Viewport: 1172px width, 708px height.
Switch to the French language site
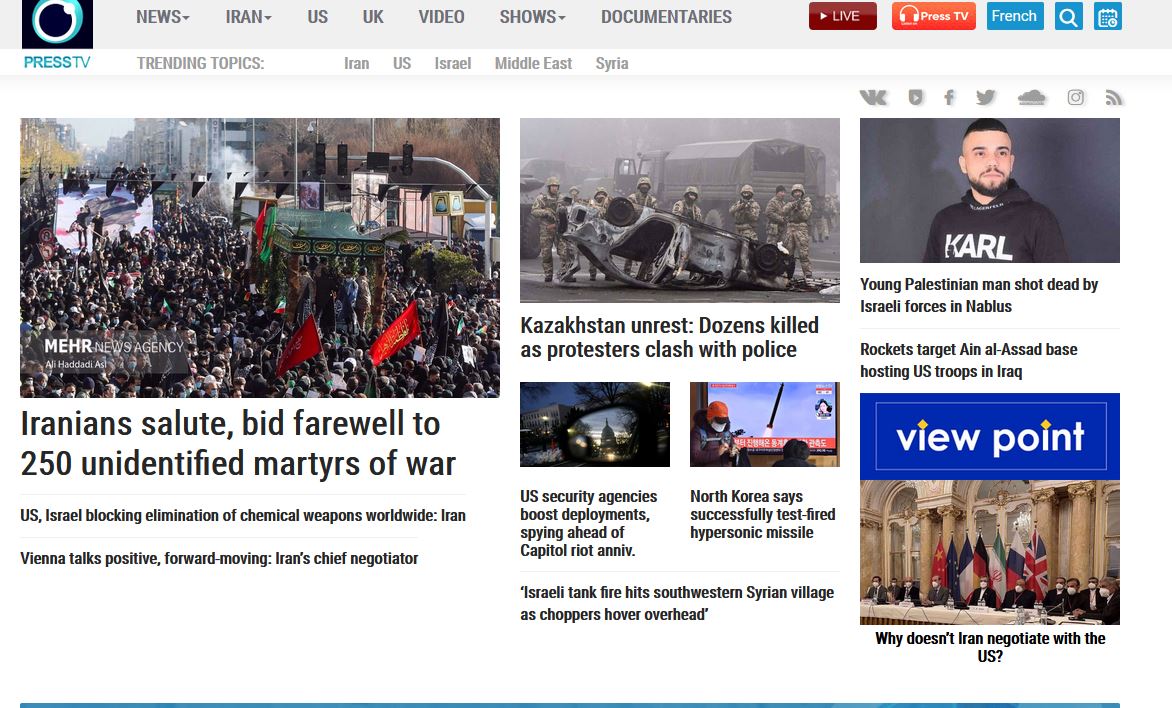[x=1014, y=16]
